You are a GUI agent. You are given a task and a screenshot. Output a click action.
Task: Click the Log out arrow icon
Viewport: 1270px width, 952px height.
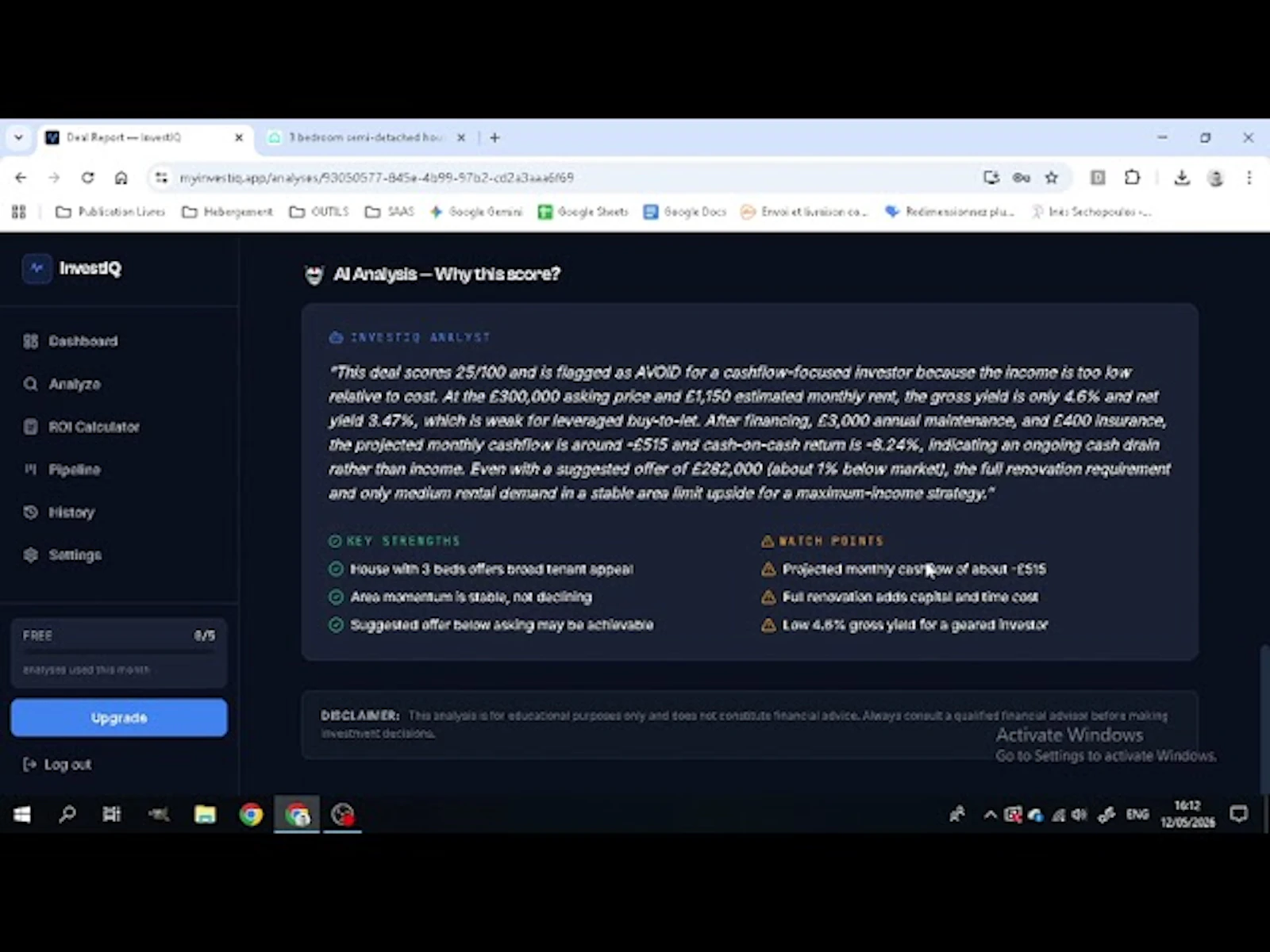pyautogui.click(x=30, y=764)
